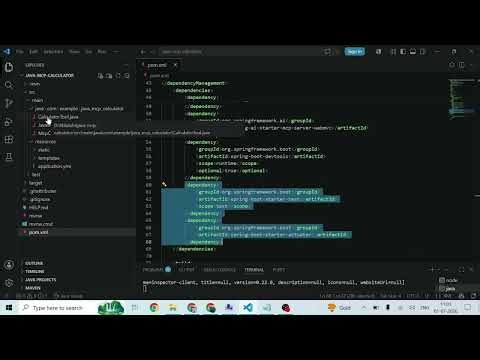Expand the Java Projects section
The width and height of the screenshot is (480, 360).
(x=41, y=280)
